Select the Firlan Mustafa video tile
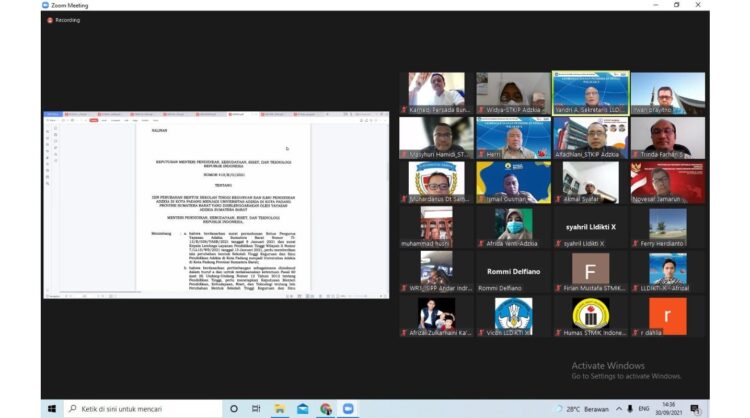The height and width of the screenshot is (418, 750). click(x=590, y=272)
